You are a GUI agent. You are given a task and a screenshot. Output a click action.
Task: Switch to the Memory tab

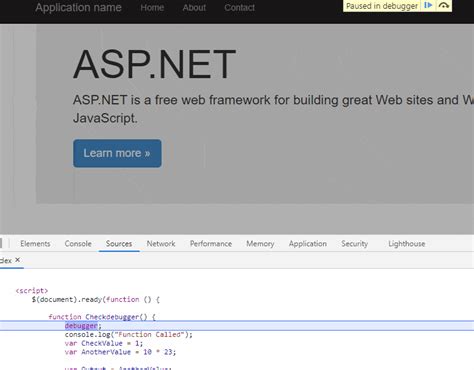click(x=260, y=244)
